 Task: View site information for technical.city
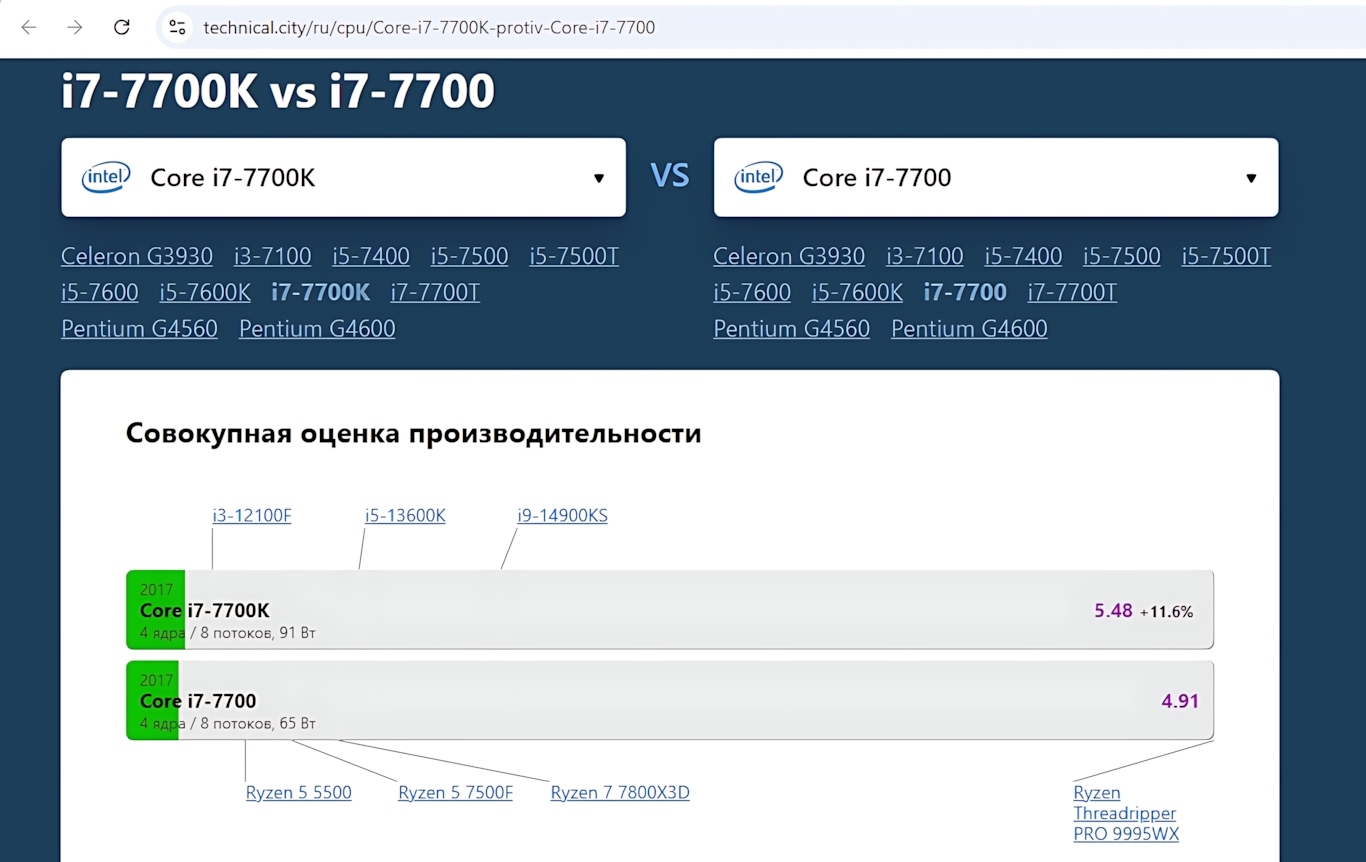(x=177, y=27)
